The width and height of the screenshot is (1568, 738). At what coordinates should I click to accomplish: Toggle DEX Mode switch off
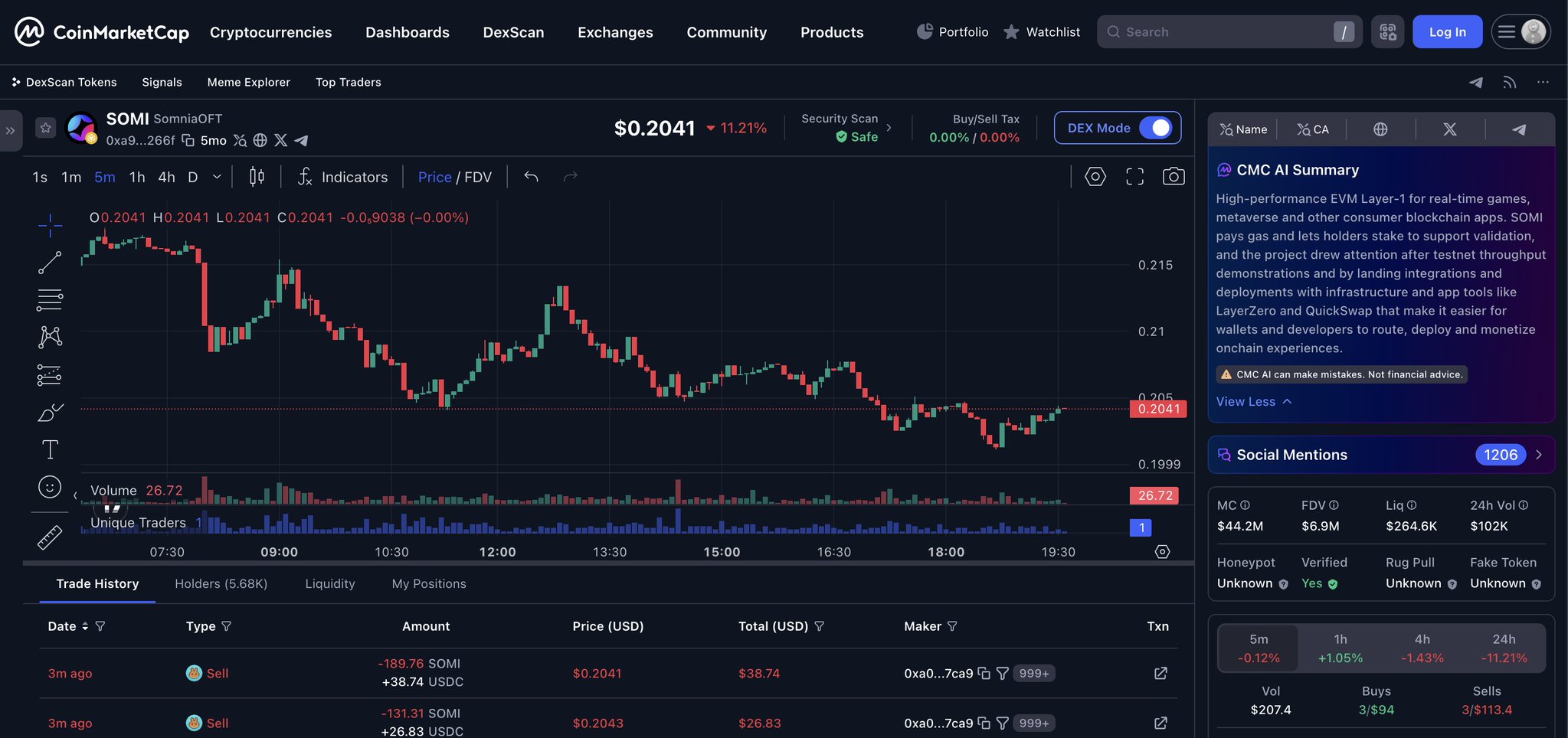pos(1156,128)
